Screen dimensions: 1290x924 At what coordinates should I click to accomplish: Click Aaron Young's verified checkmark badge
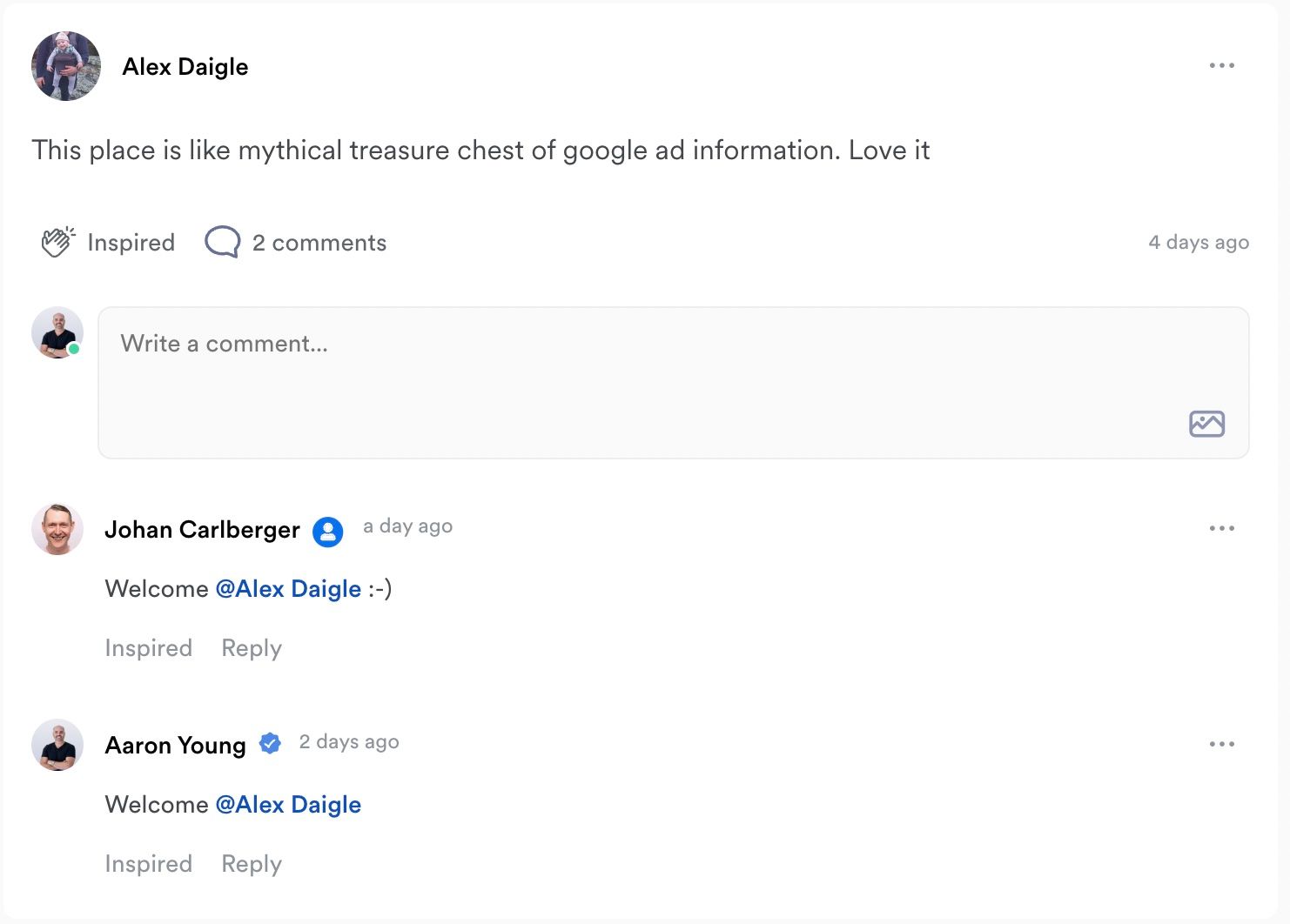(271, 744)
